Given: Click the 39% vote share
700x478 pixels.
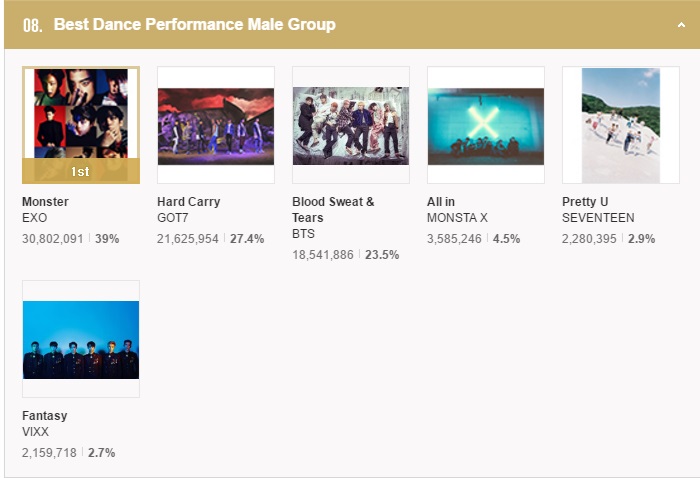Looking at the screenshot, I should (x=107, y=239).
